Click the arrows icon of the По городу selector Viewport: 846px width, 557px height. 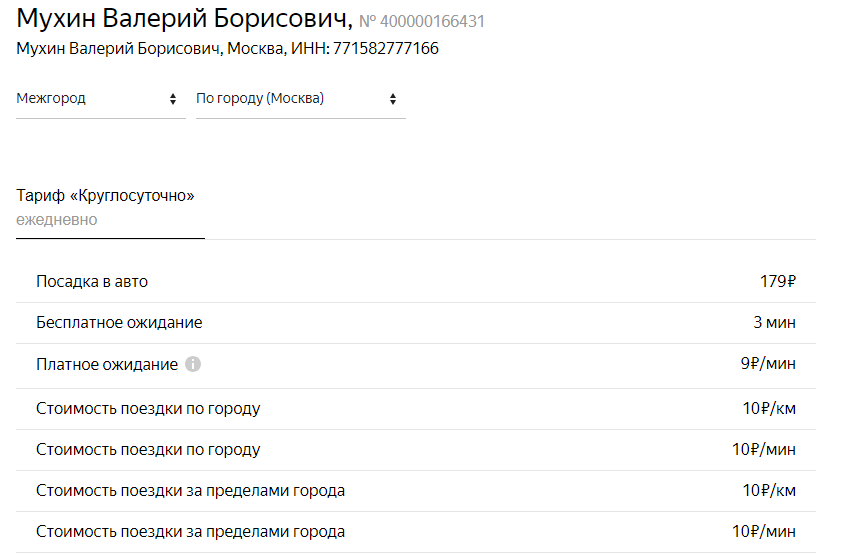393,99
